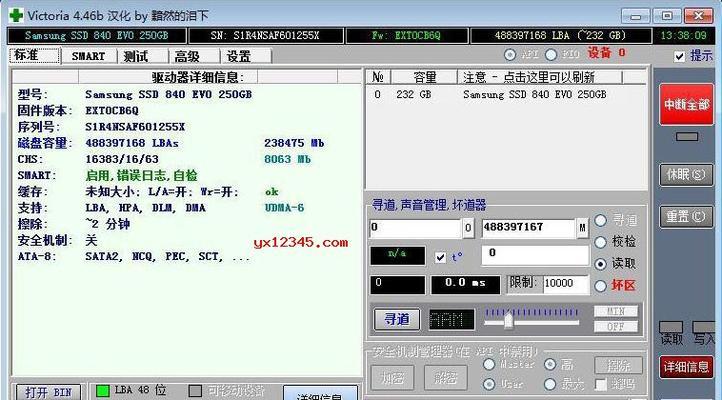
Task: Click the CHS value 16383/16/63
Action: point(122,159)
